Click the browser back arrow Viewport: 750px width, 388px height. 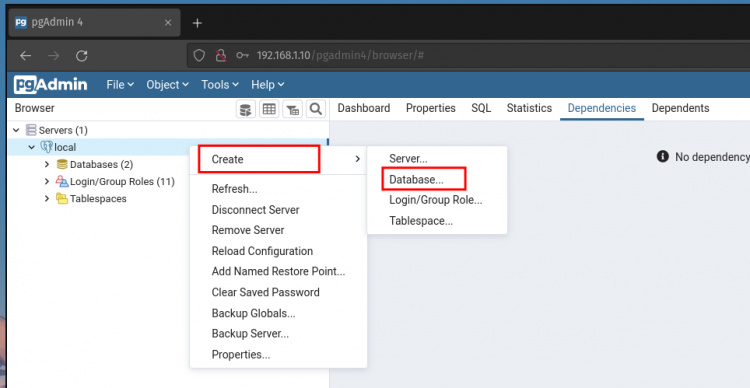pyautogui.click(x=25, y=56)
